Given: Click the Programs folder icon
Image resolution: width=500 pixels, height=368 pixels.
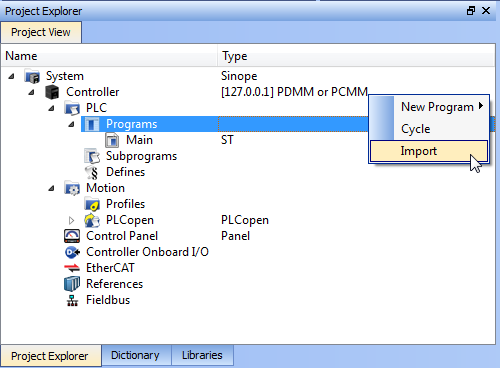Looking at the screenshot, I should pyautogui.click(x=92, y=124).
